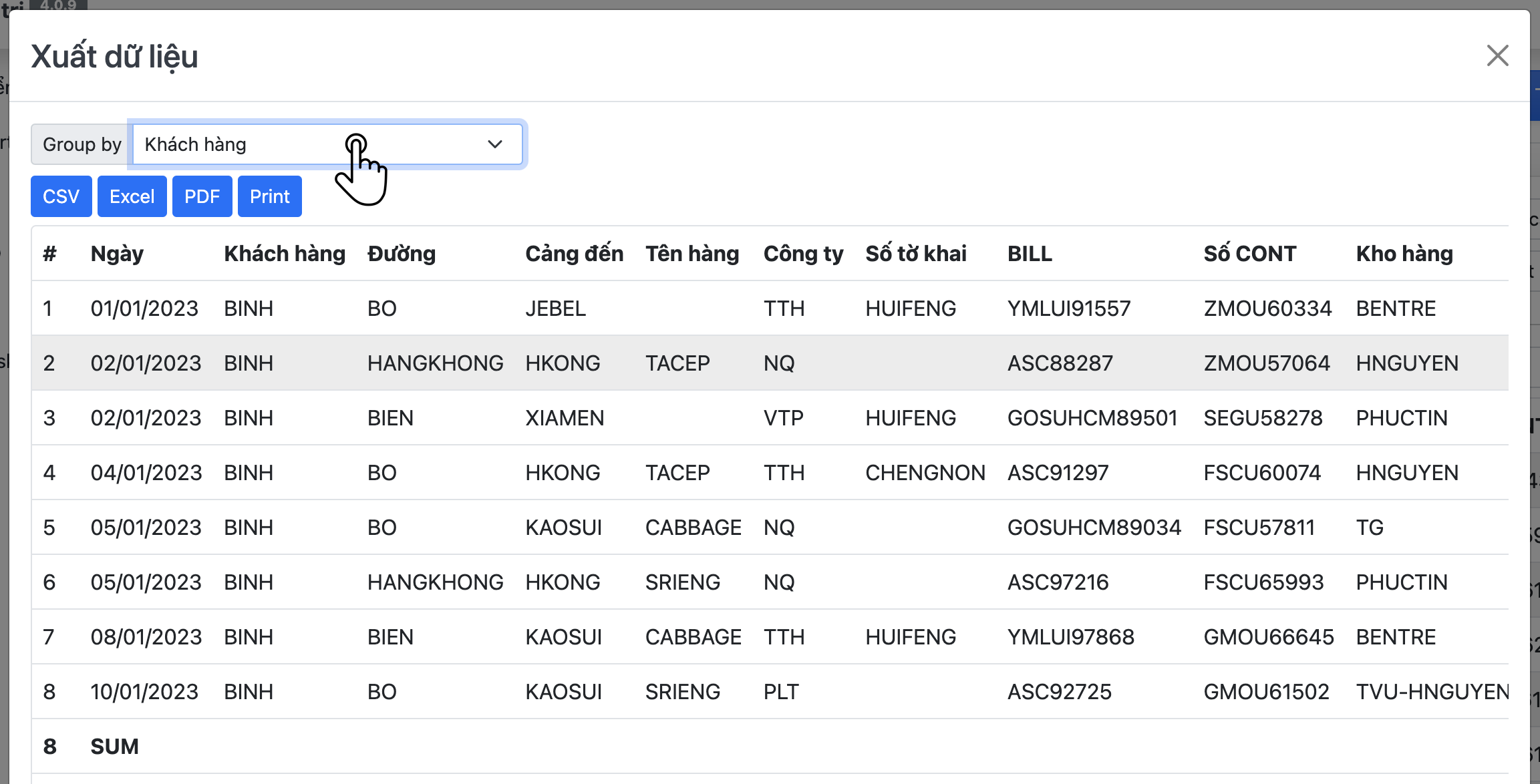
Task: Export data to Excel
Action: (132, 196)
